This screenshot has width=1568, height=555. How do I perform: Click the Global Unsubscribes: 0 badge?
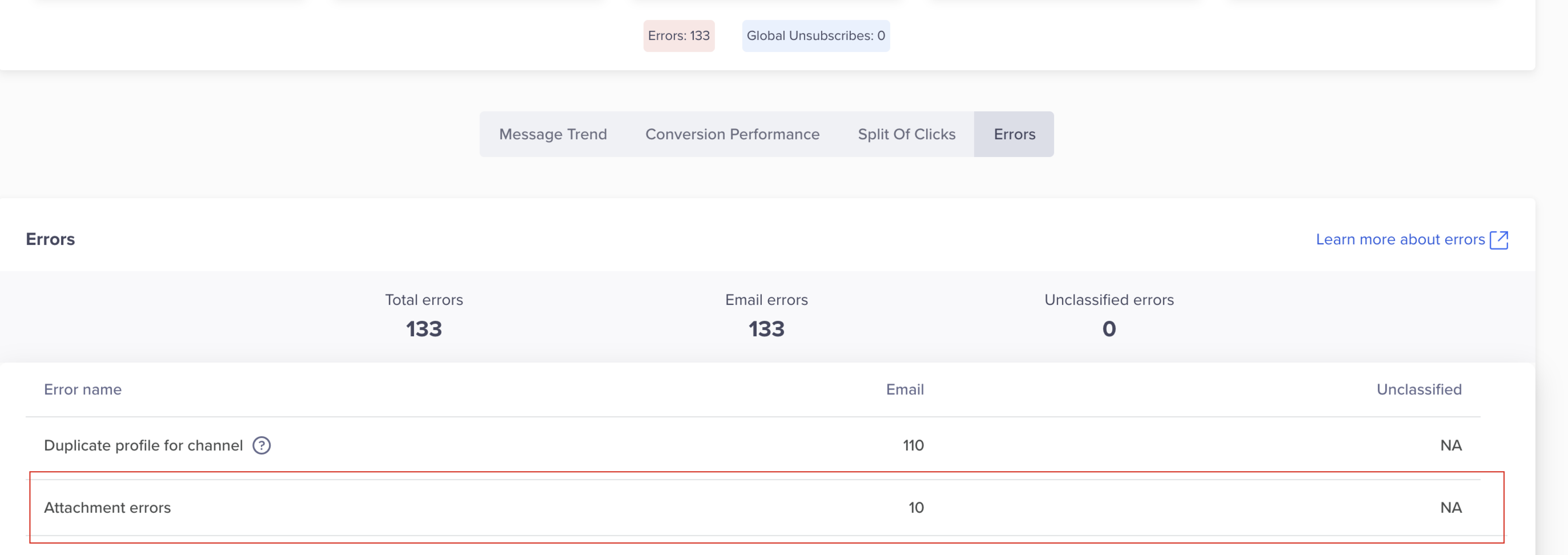click(816, 35)
